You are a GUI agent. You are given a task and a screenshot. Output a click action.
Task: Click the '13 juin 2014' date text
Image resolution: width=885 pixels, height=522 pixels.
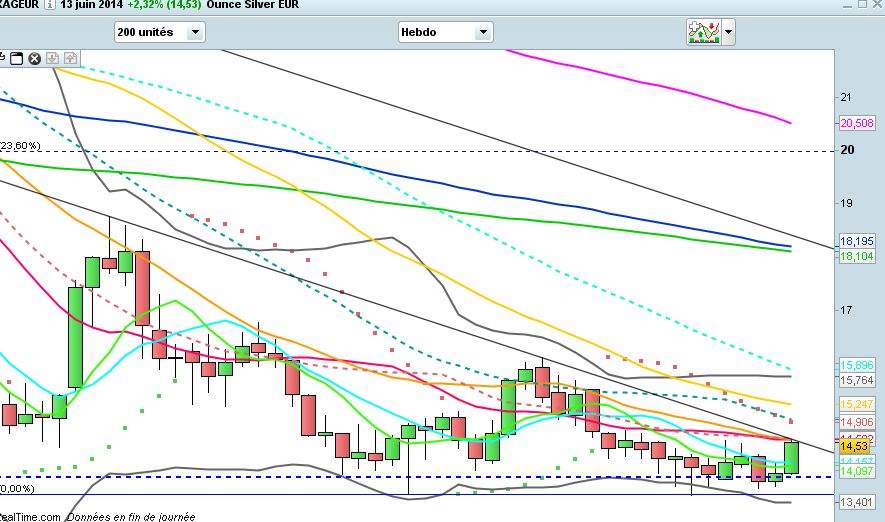coord(93,5)
